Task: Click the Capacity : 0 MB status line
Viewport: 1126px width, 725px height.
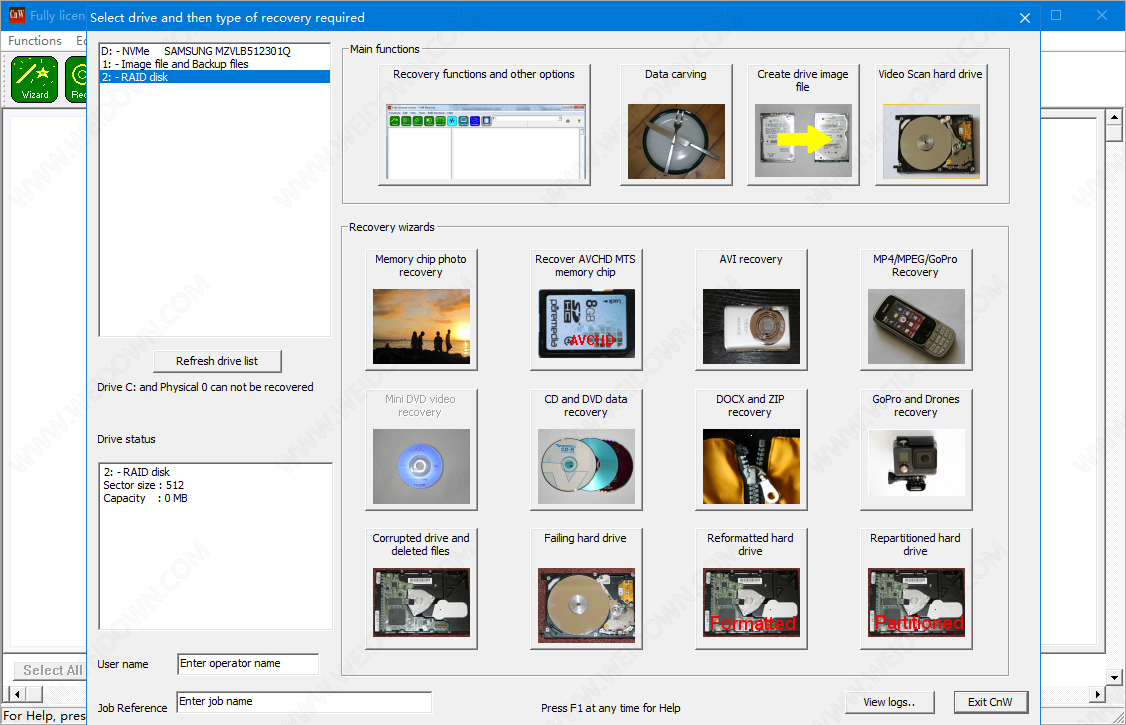Action: point(146,498)
